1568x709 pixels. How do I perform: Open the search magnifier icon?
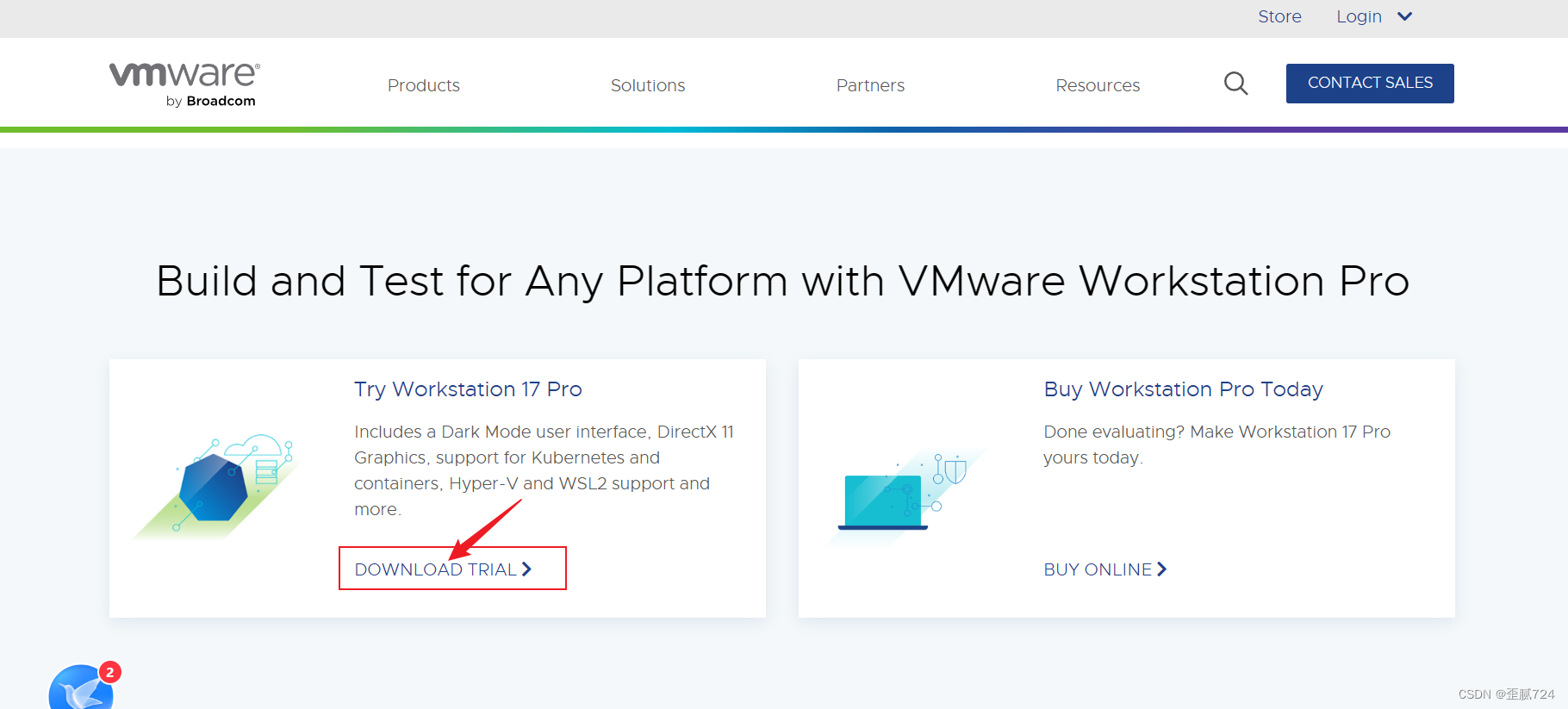[1235, 84]
